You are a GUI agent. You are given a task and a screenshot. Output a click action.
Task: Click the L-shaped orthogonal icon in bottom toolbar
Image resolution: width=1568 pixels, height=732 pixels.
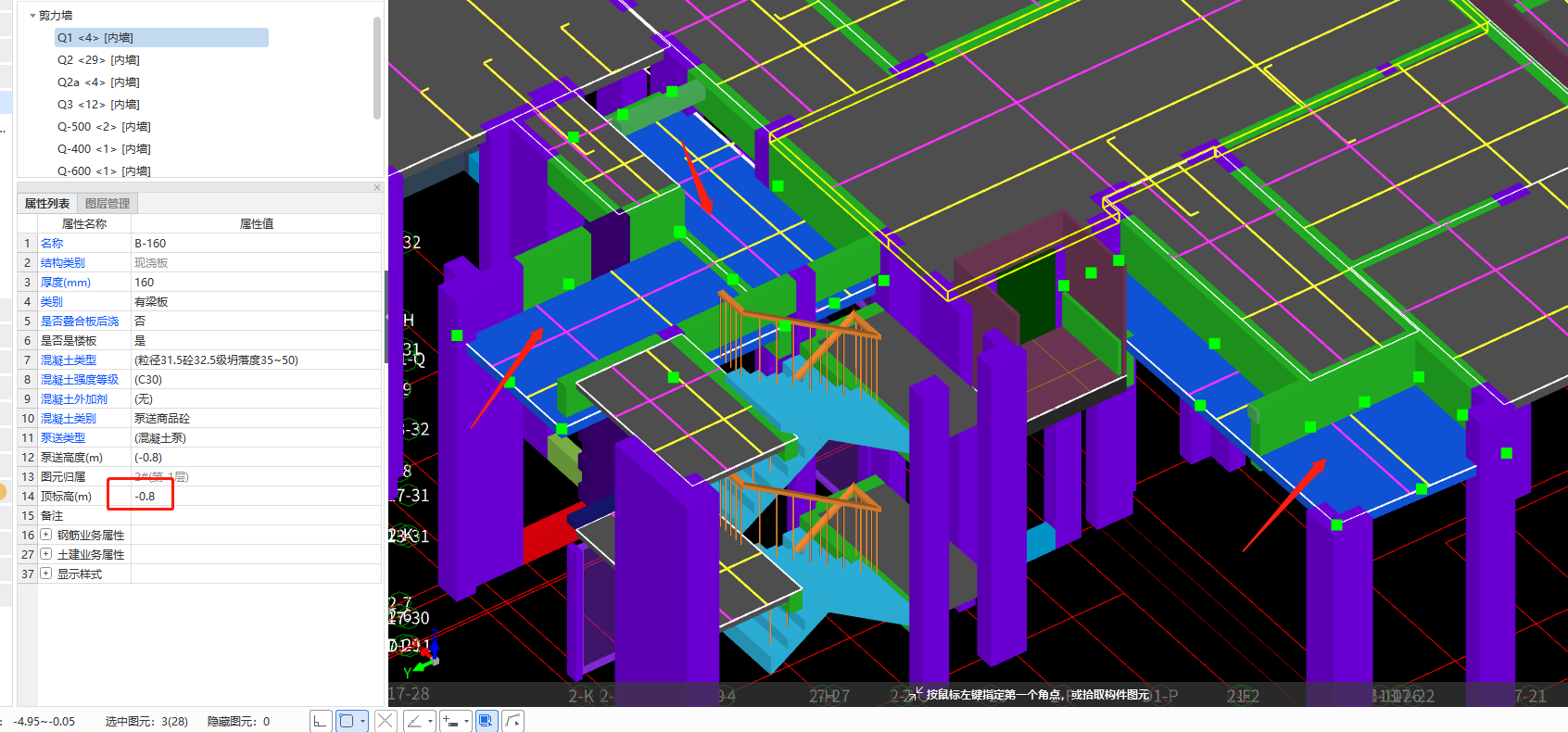coord(321,721)
